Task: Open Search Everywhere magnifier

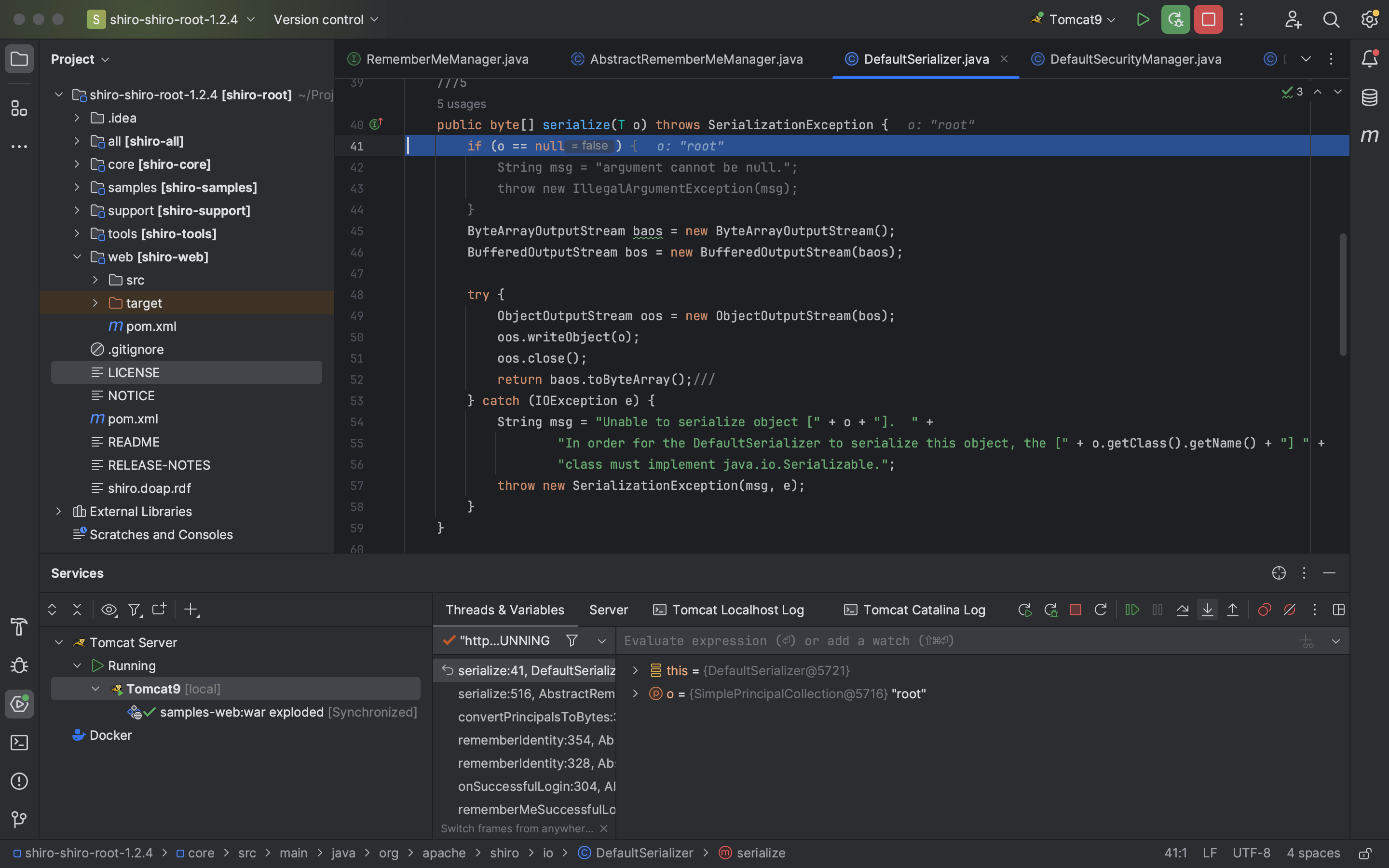Action: click(1331, 19)
